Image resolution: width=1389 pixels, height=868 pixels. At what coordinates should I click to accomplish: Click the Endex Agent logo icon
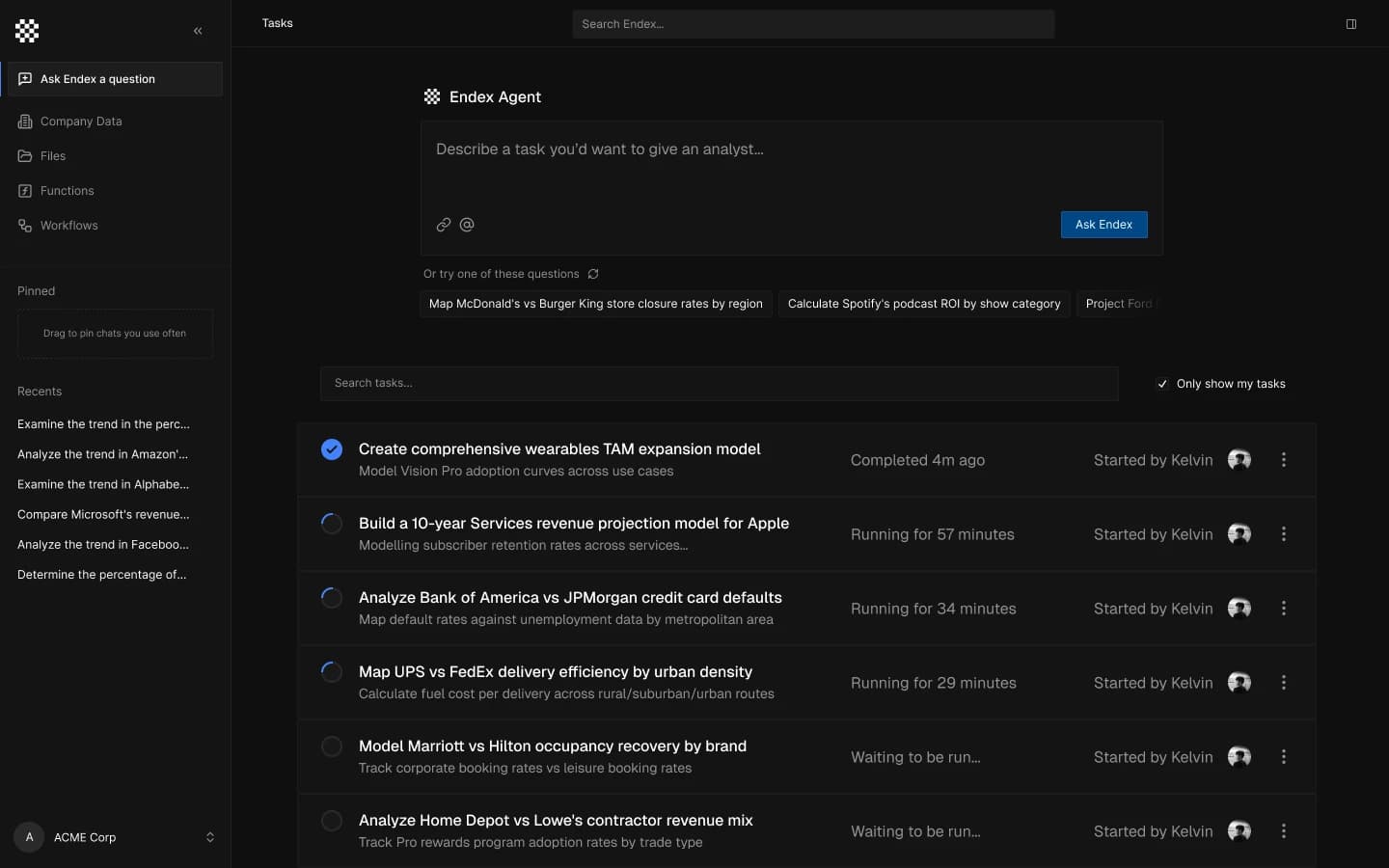point(432,96)
